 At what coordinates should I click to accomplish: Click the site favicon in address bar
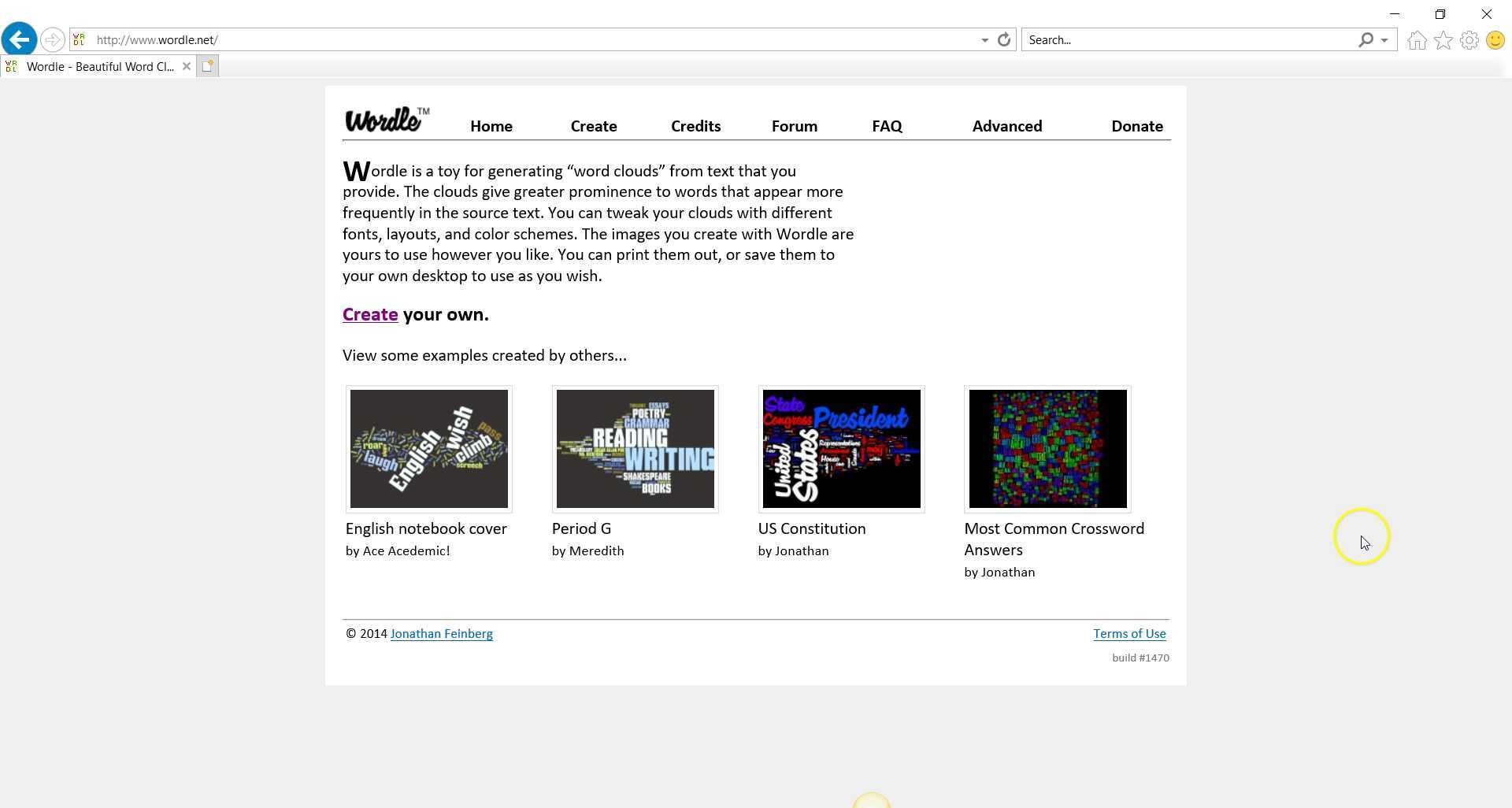(79, 39)
